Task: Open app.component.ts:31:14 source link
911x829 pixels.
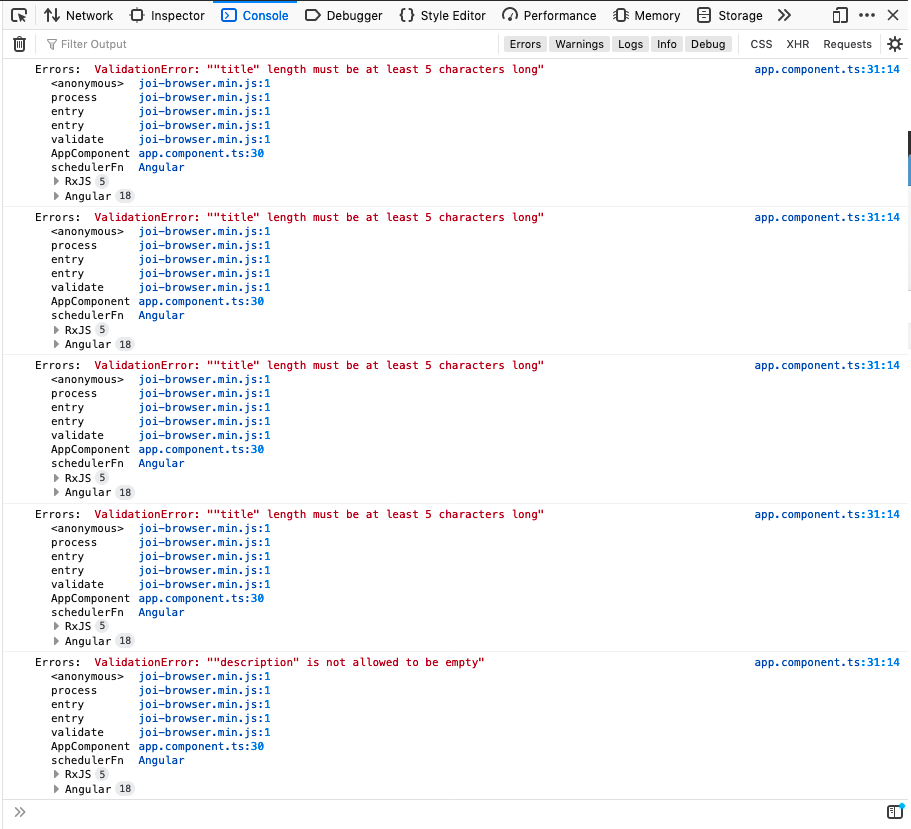Action: [827, 69]
